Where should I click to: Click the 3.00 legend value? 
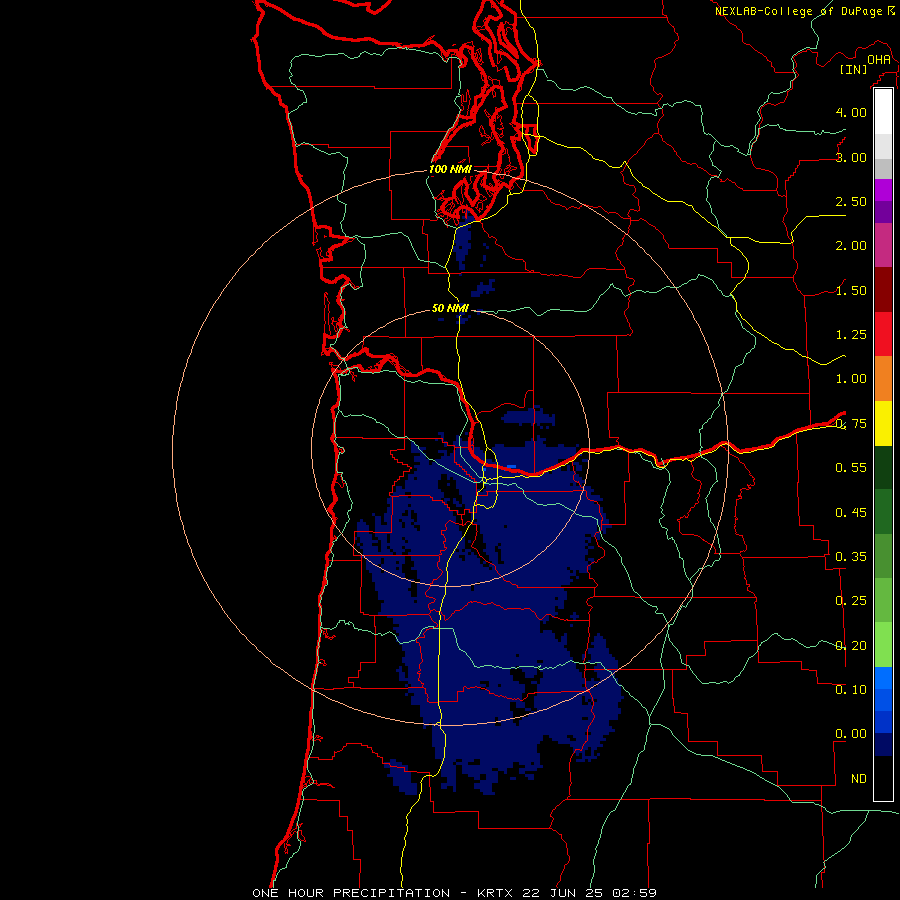pyautogui.click(x=851, y=157)
